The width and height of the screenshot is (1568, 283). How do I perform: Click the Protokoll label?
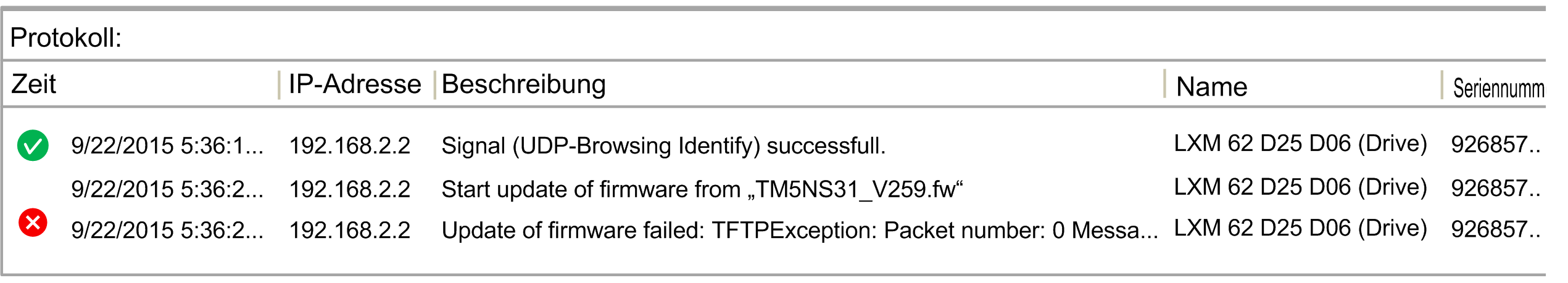tap(66, 38)
